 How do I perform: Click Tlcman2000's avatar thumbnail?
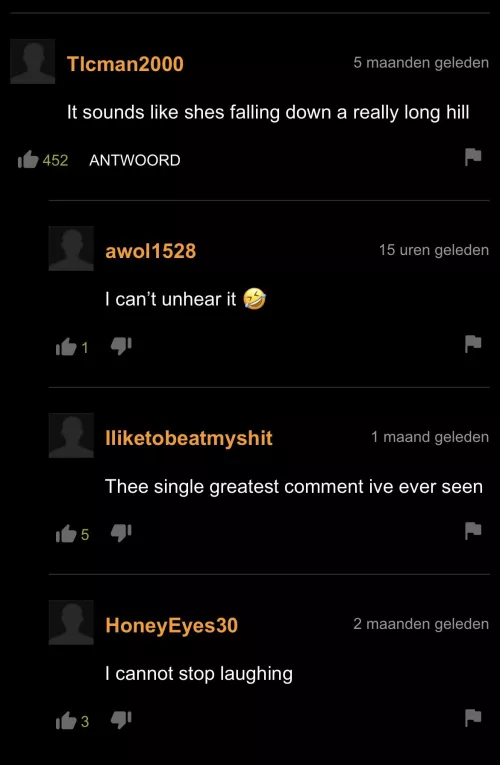(33, 61)
